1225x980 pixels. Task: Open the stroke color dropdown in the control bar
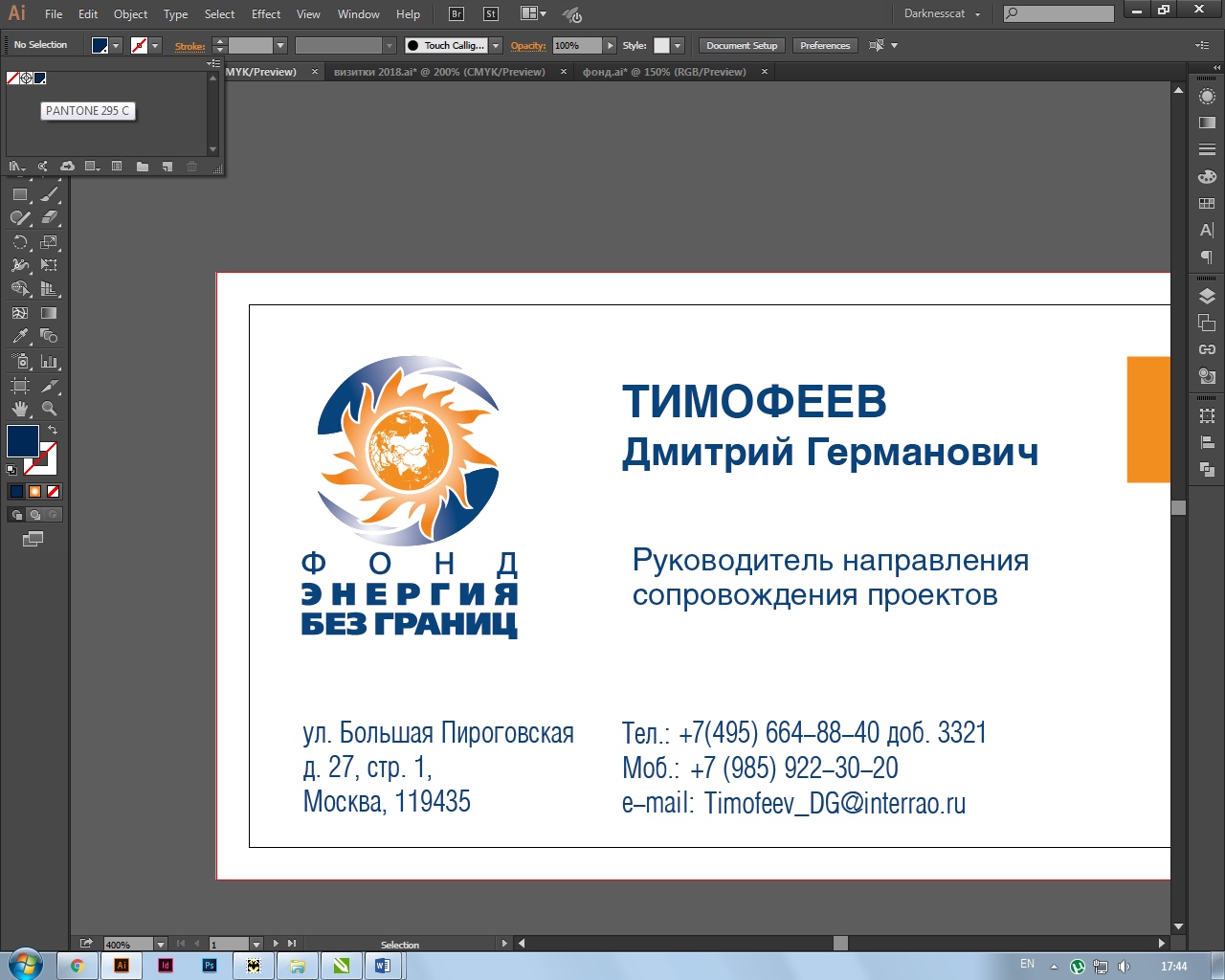click(x=155, y=46)
